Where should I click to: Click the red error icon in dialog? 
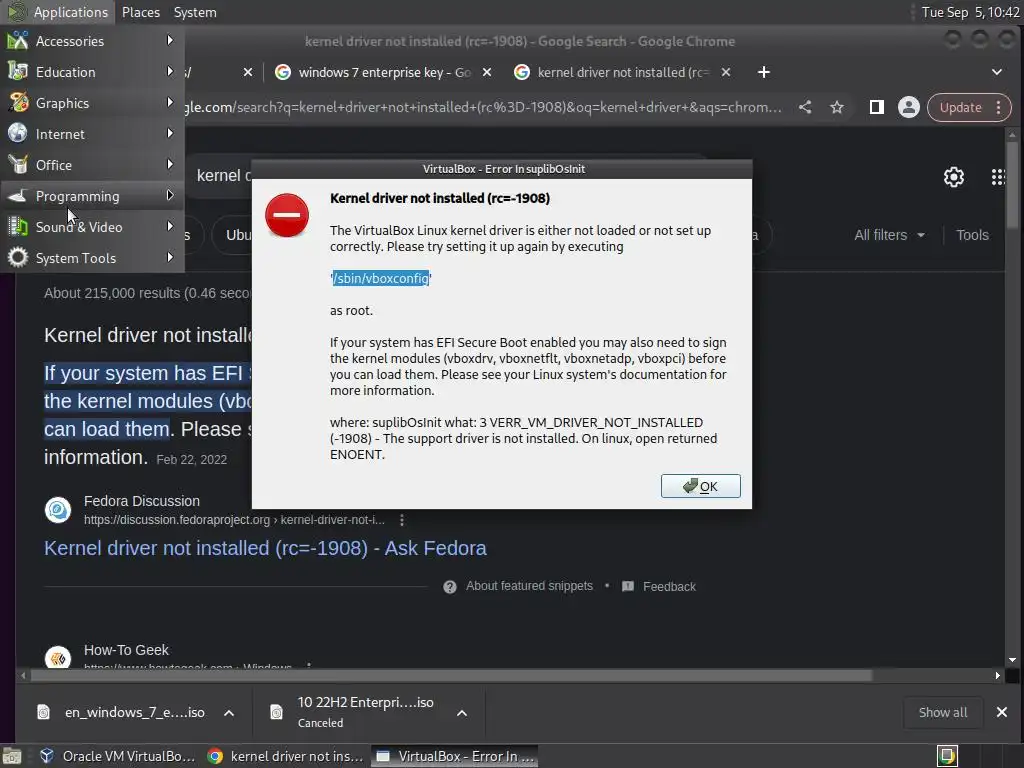click(x=287, y=215)
